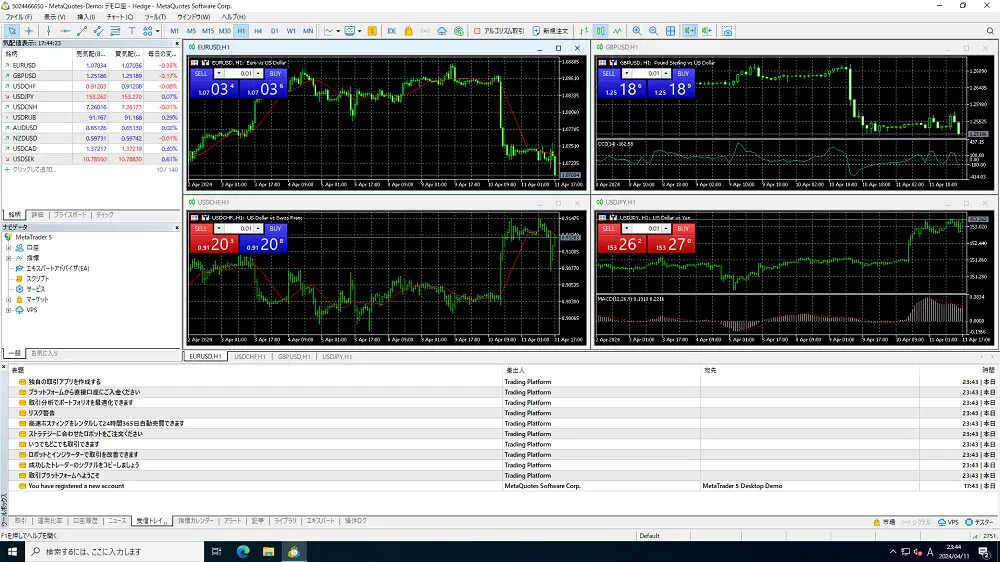
Task: Click the 新規注文 new order button
Action: click(x=556, y=31)
